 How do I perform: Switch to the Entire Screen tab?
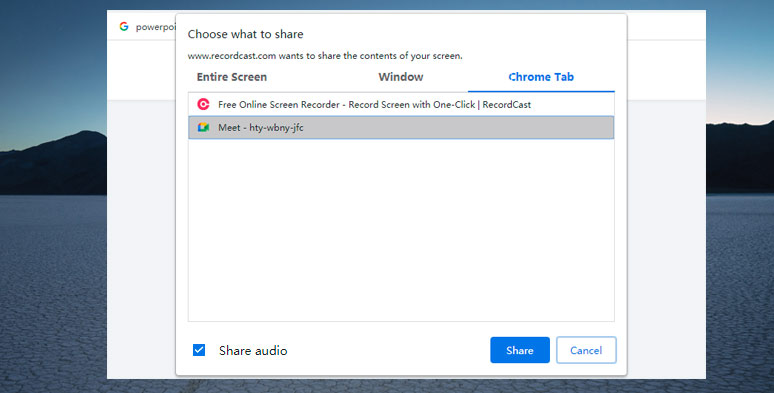[x=232, y=77]
